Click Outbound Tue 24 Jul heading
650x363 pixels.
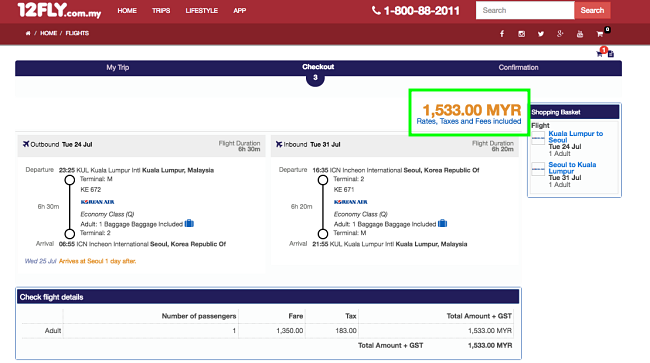coord(61,145)
